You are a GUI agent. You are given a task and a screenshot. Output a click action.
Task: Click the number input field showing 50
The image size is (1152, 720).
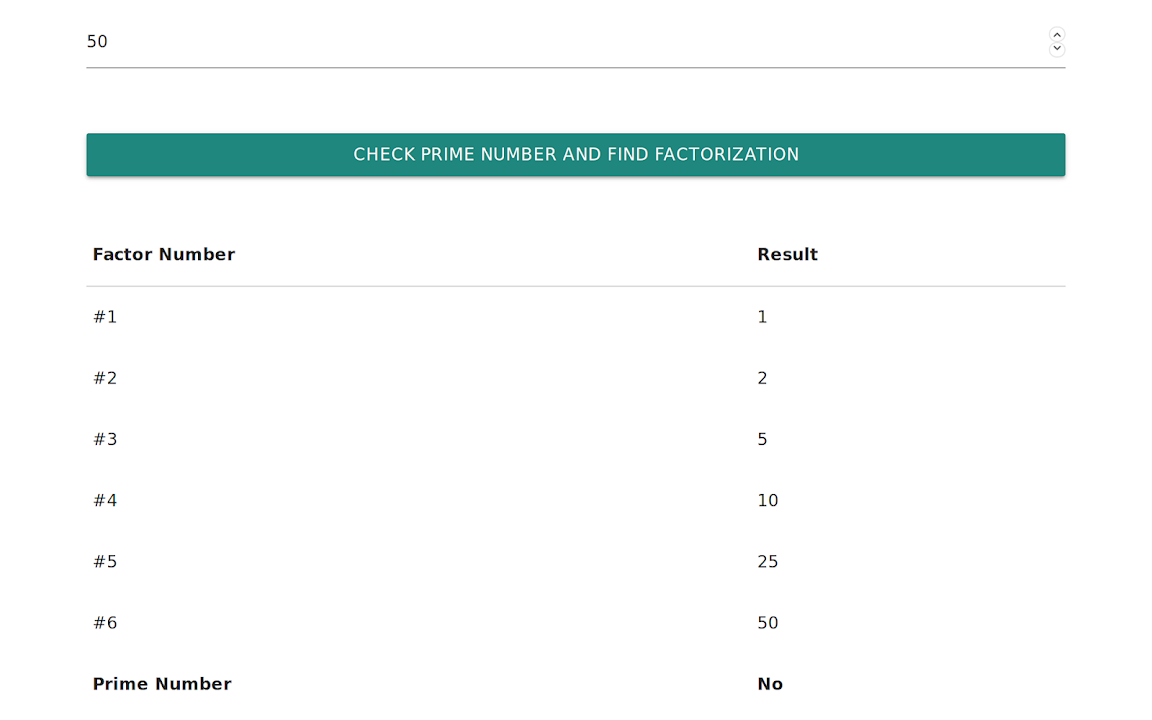point(560,42)
